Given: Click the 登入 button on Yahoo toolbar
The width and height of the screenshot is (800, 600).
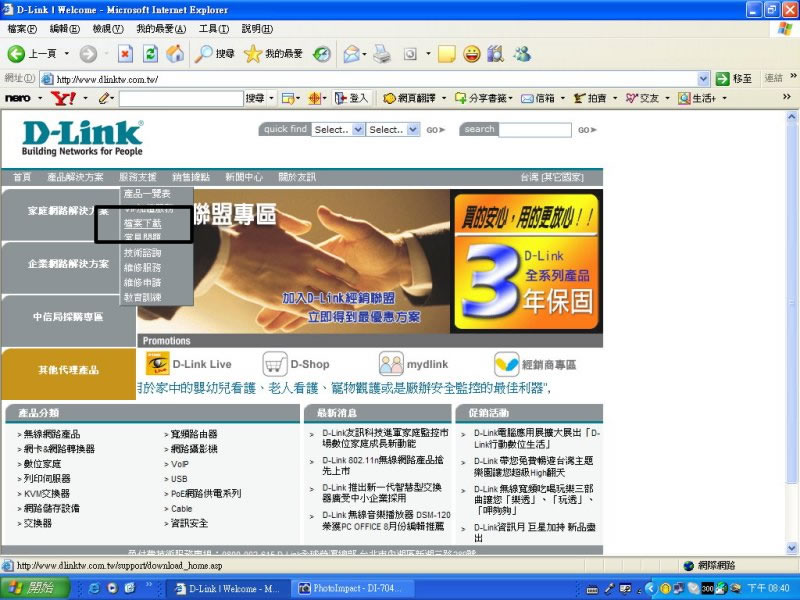Looking at the screenshot, I should (351, 98).
